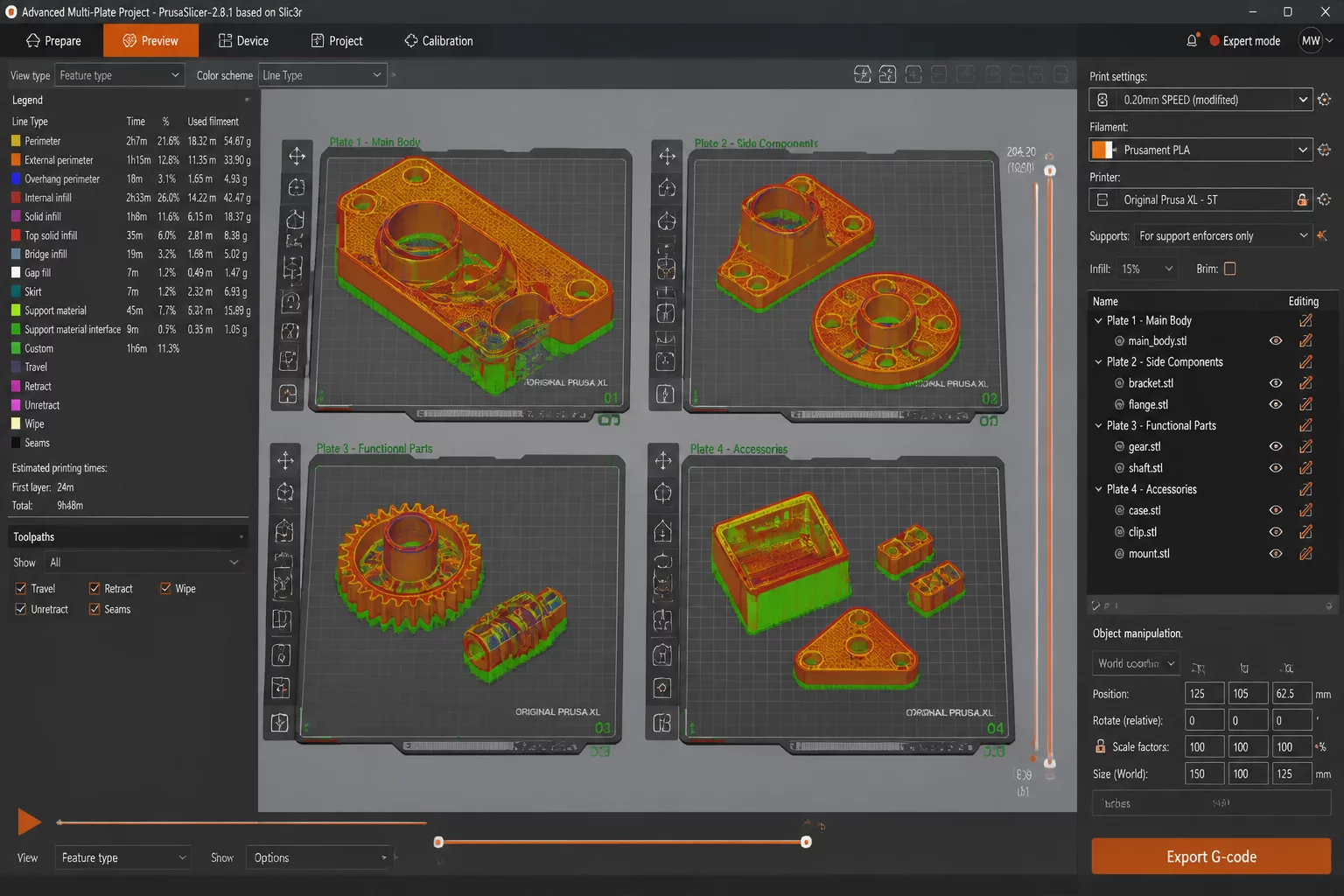Uncheck the Retract toolpath checkbox

pos(94,589)
